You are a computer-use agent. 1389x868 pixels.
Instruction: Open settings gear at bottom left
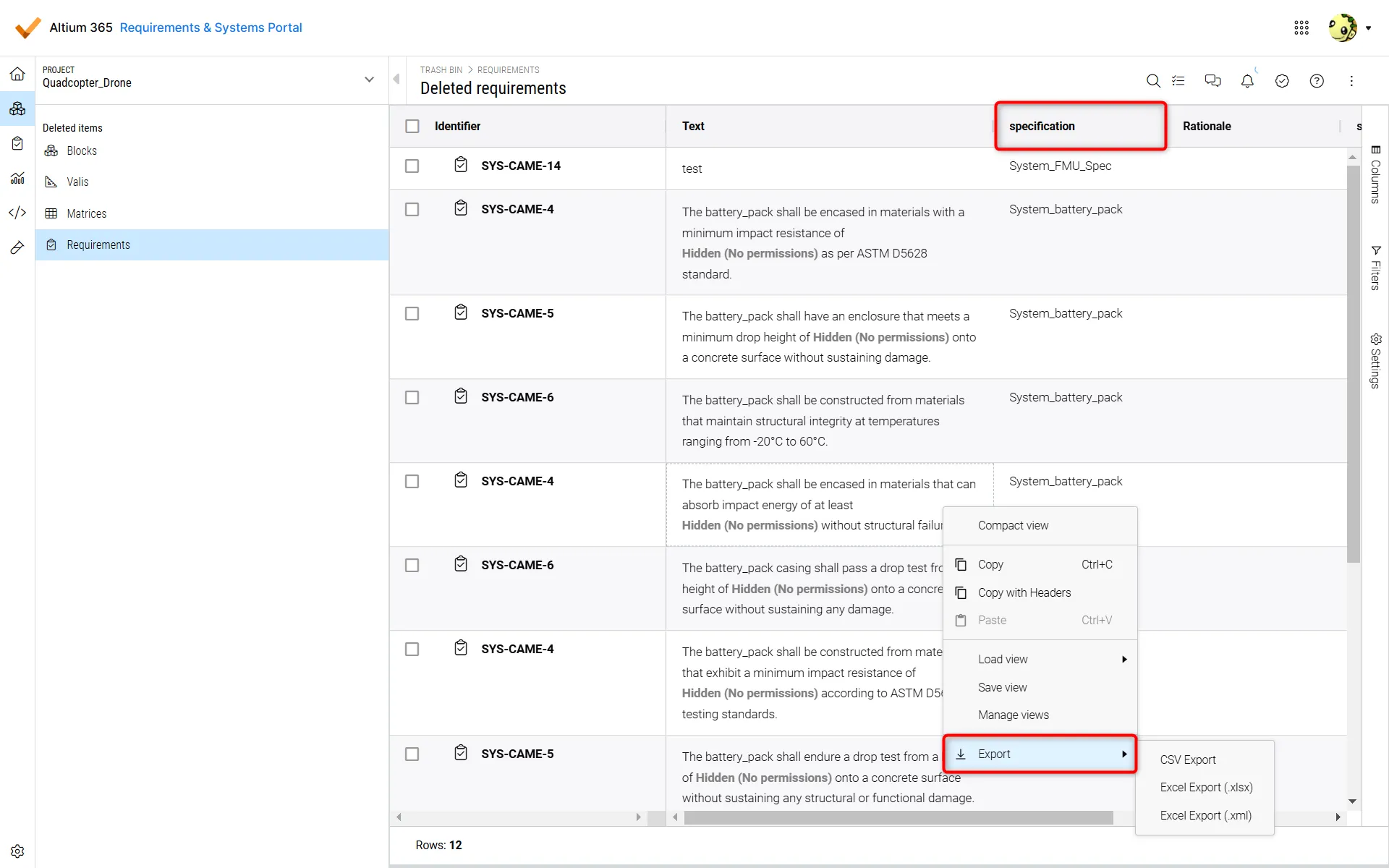(17, 851)
